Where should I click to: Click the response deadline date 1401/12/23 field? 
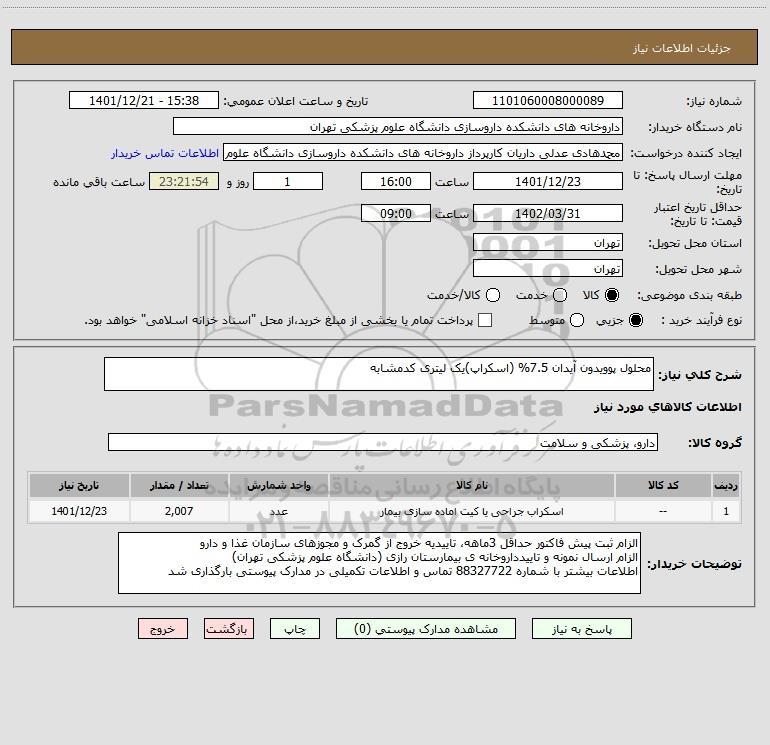tap(548, 181)
